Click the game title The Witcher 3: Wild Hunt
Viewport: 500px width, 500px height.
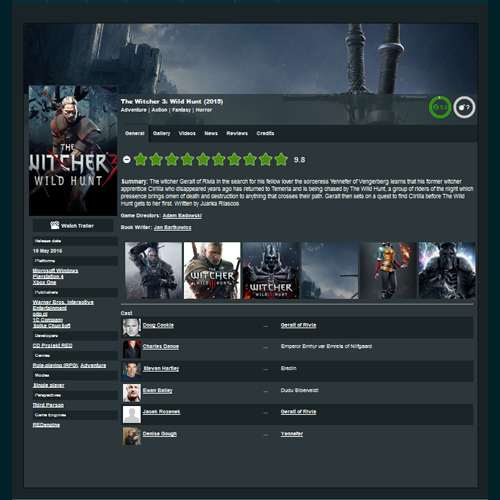tap(172, 101)
